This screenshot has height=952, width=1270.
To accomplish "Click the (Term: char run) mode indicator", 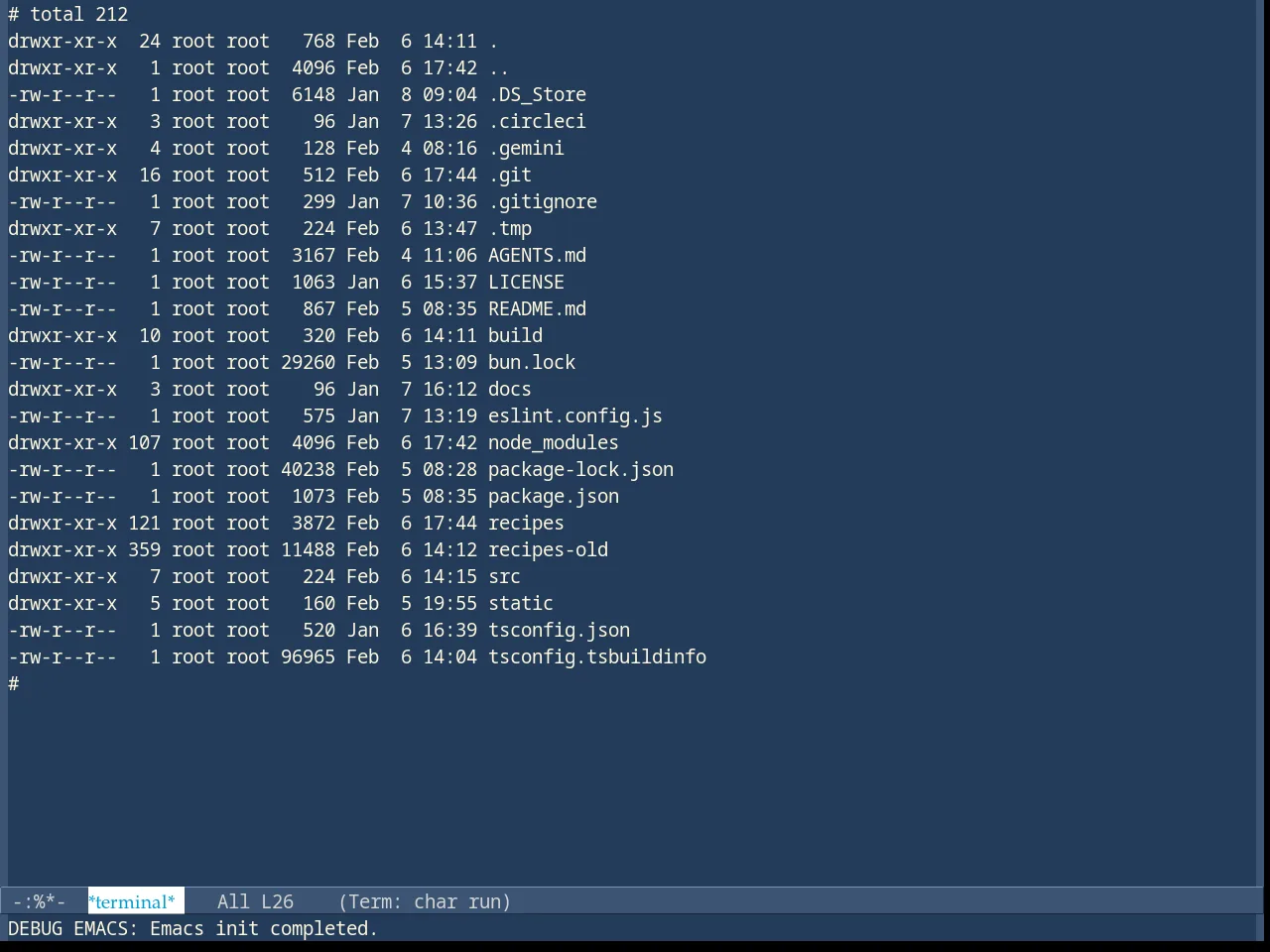I will [x=425, y=901].
